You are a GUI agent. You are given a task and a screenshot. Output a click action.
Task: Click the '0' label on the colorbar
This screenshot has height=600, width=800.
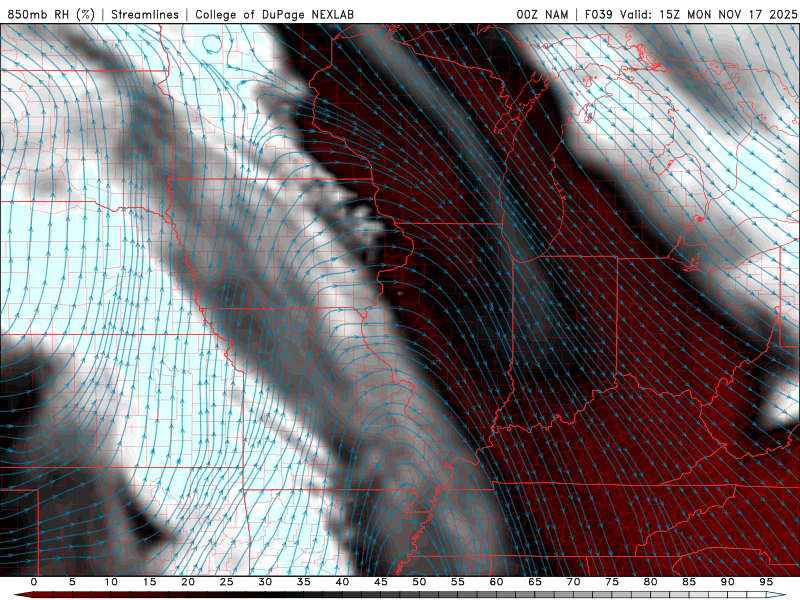click(x=34, y=582)
